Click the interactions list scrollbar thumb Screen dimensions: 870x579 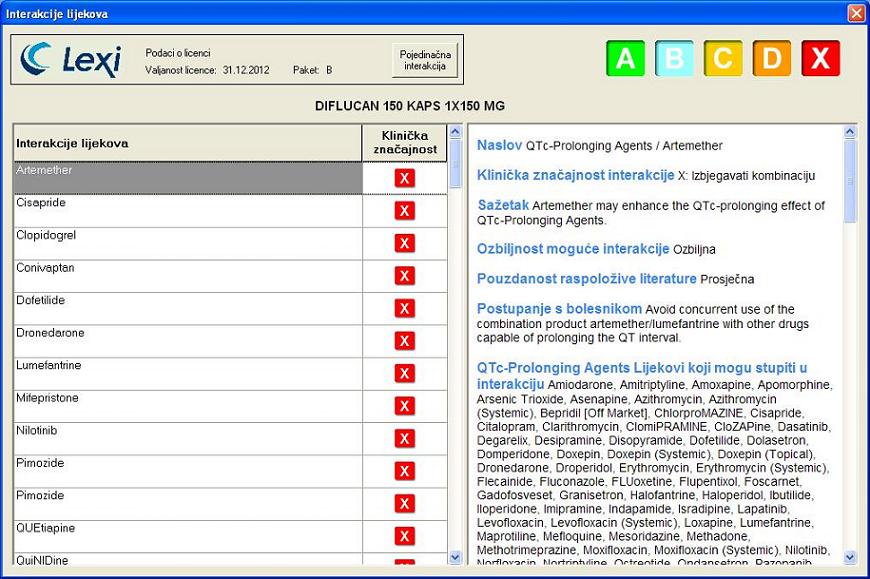455,164
